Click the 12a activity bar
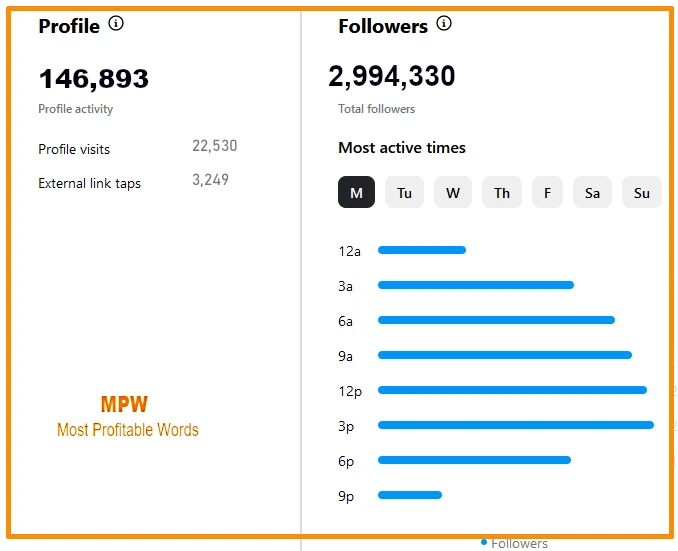The height and width of the screenshot is (551, 678). [422, 250]
